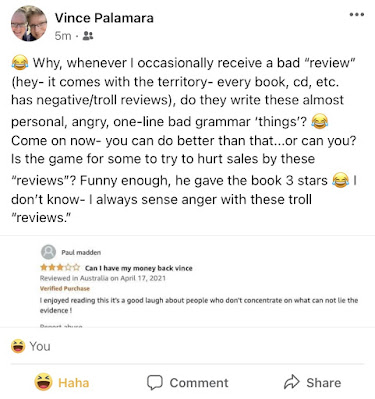Viewport: 375px width, 399px height.
Task: Click the friends audience icon beside 5m
Action: pos(88,36)
